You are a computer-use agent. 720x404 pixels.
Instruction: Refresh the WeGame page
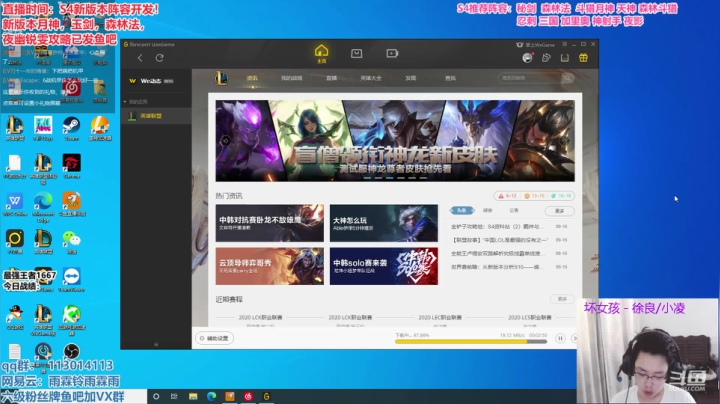159,58
